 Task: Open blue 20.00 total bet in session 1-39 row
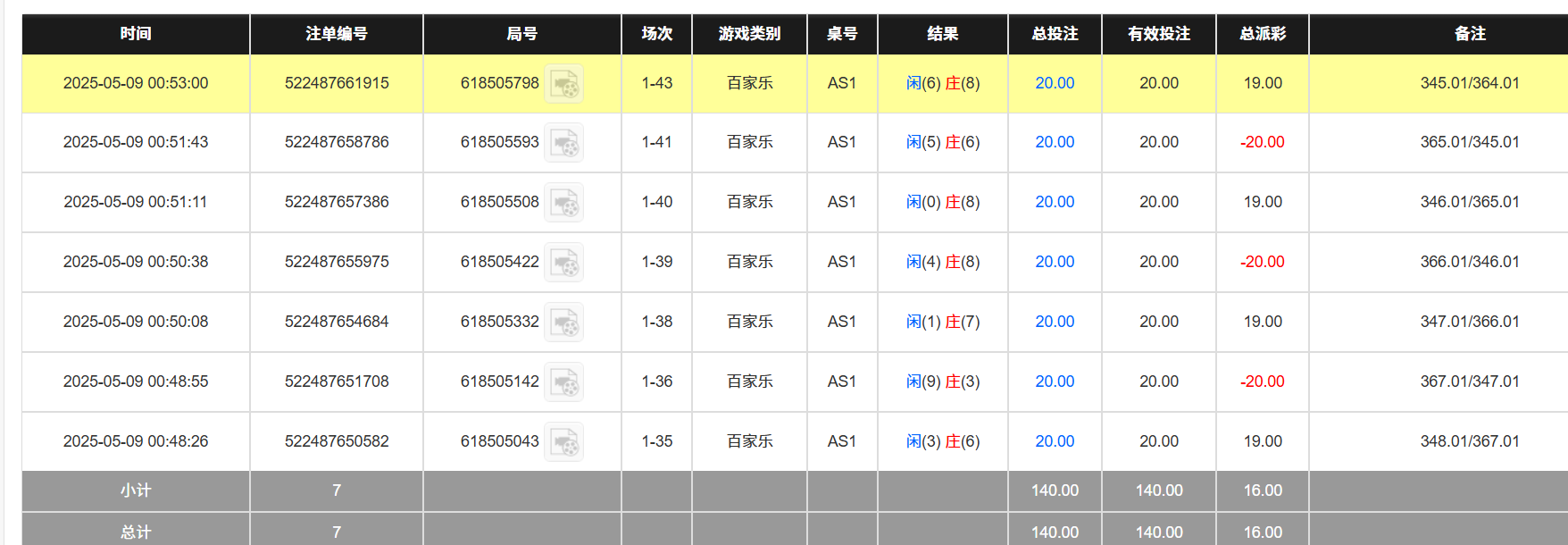click(x=1055, y=262)
